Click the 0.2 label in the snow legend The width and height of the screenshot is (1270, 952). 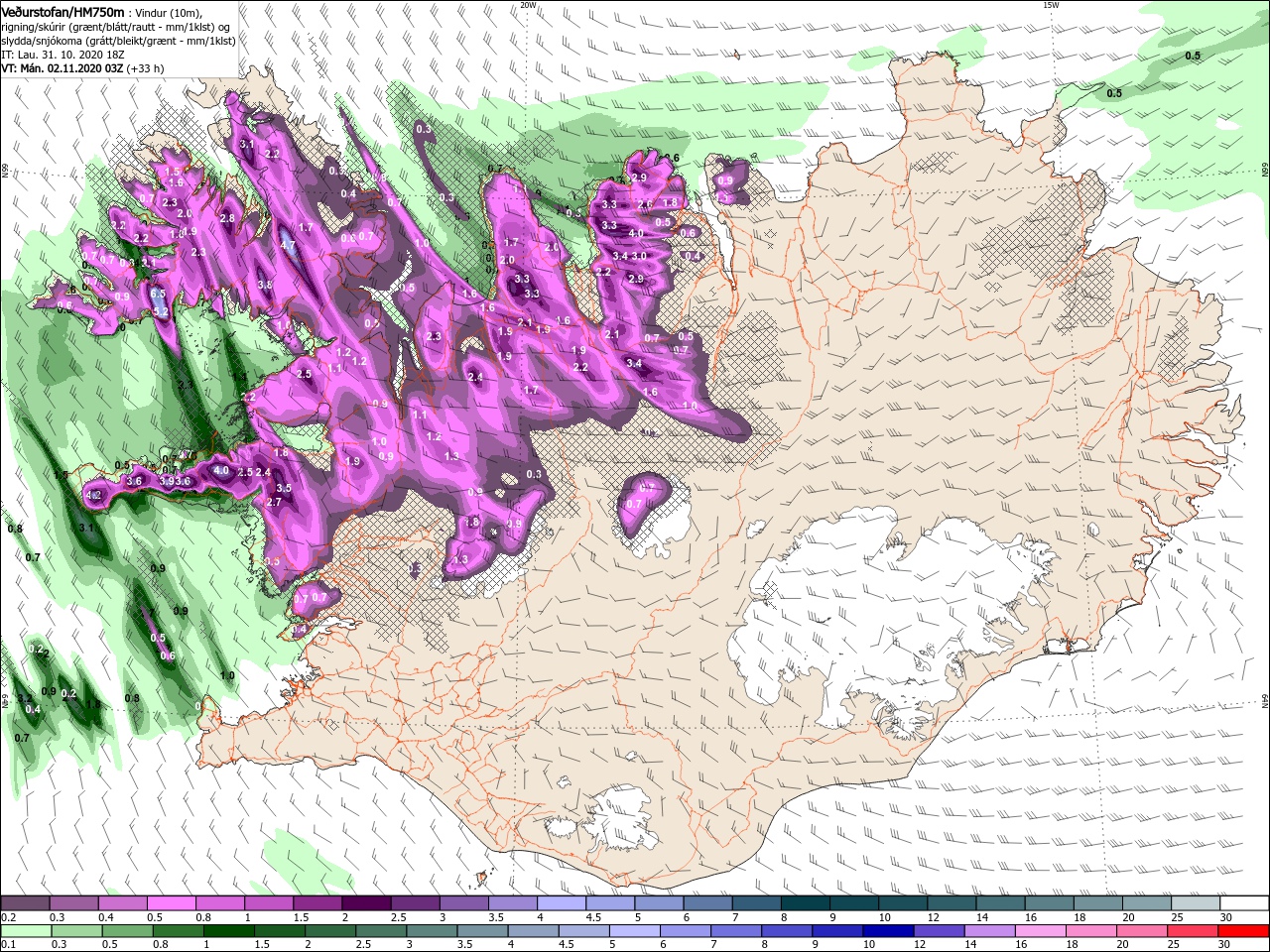click(8, 917)
